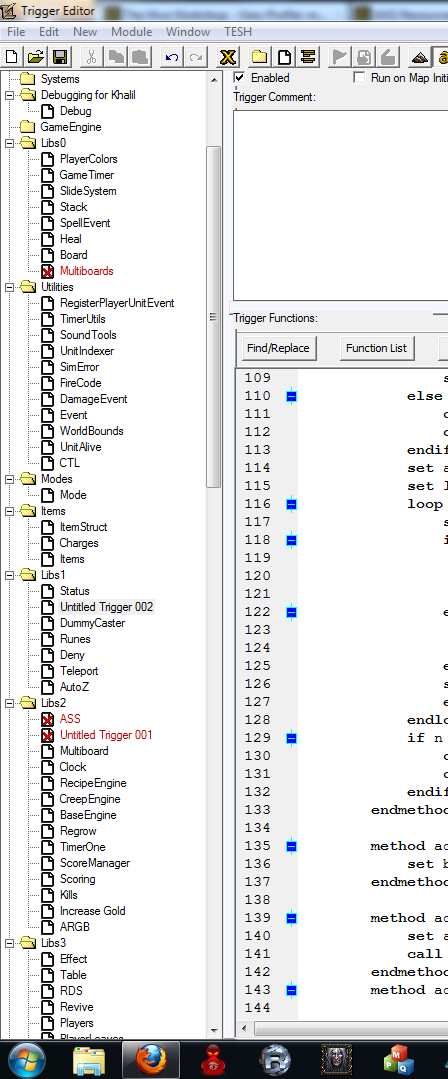
Task: Click the disabled Untitled Trigger 001 icon
Action: 47,735
